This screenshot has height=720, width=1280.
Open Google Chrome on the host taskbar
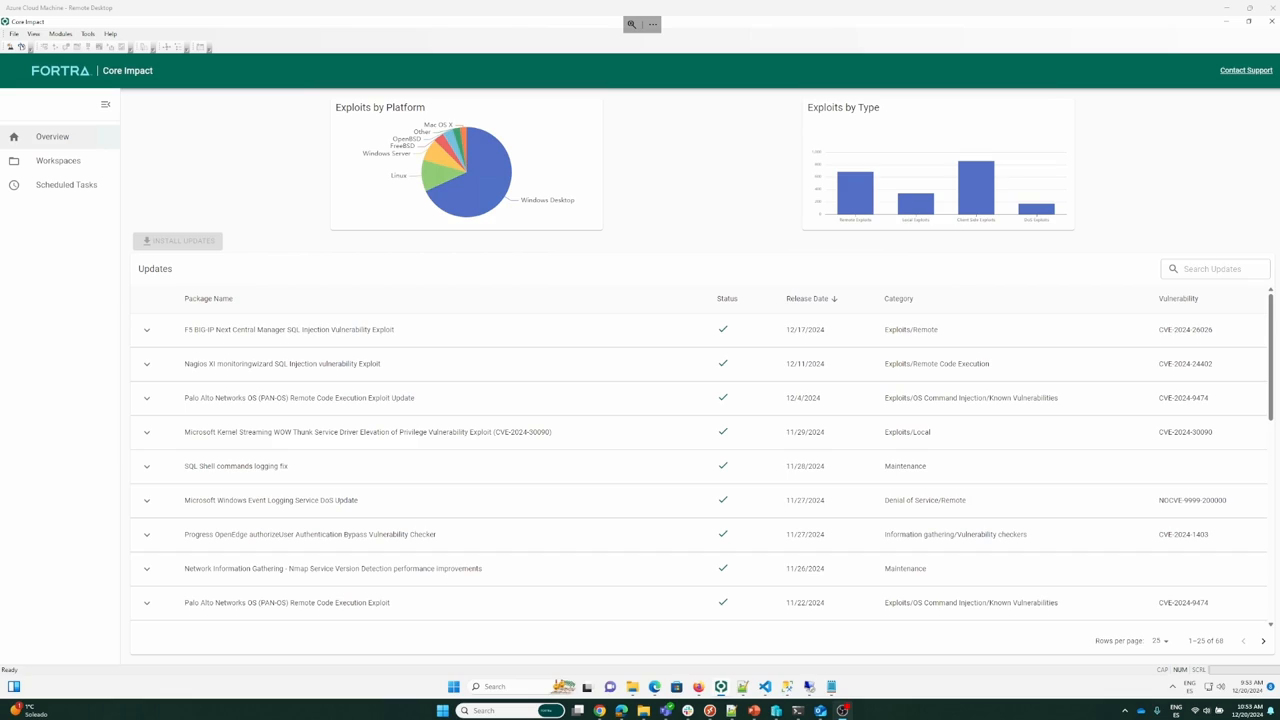[x=600, y=711]
